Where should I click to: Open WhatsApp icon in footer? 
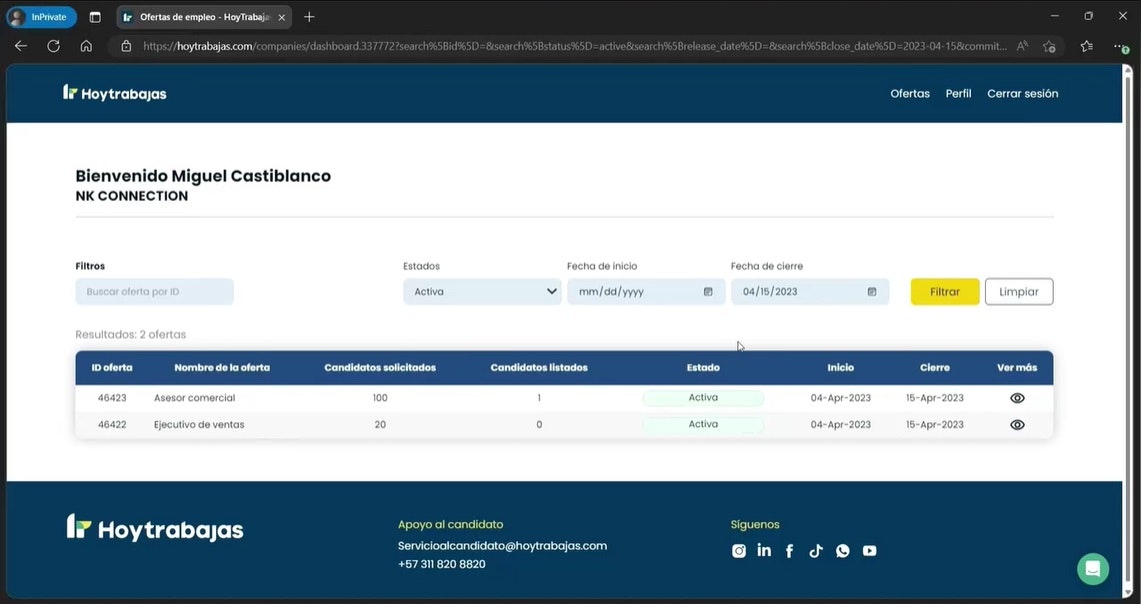click(x=843, y=551)
